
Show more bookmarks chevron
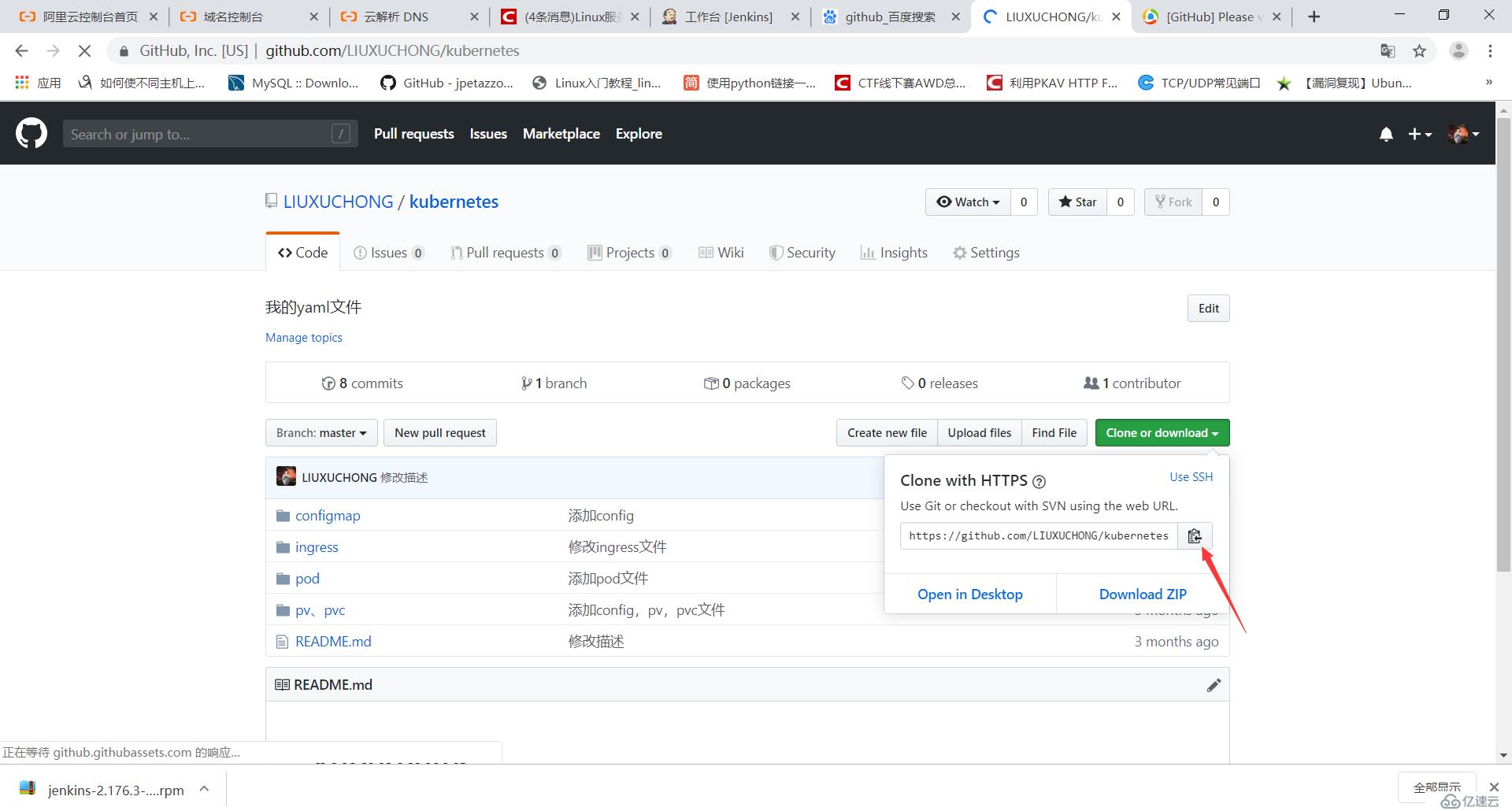pyautogui.click(x=1488, y=83)
